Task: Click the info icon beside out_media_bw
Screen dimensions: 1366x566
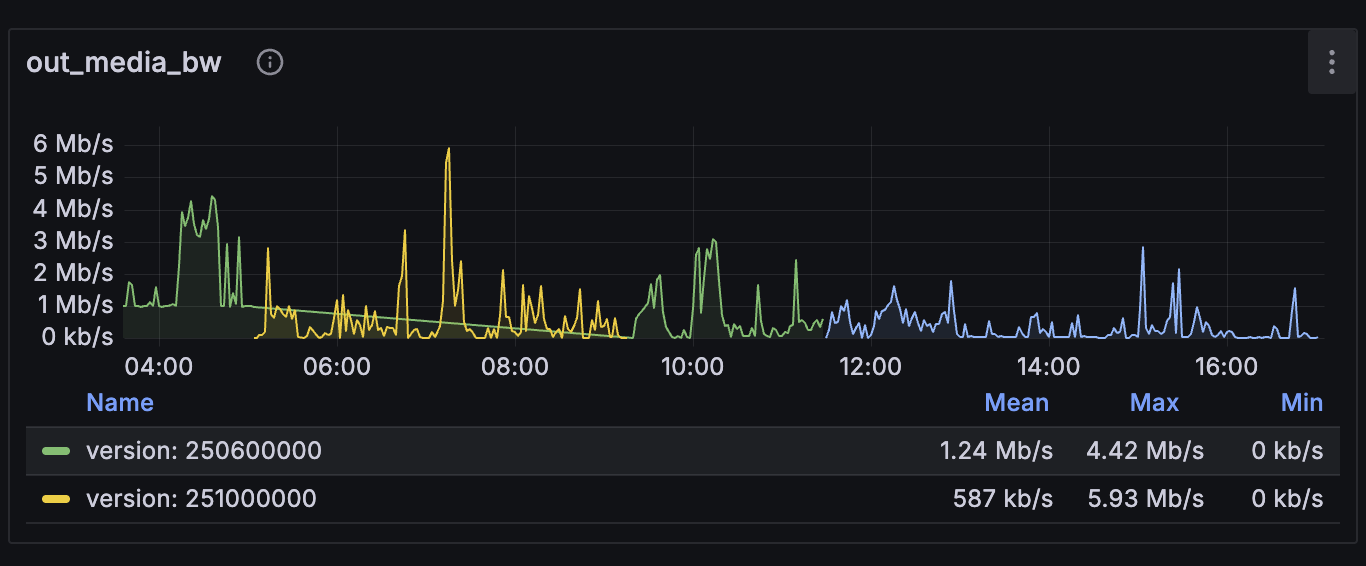Action: (270, 62)
